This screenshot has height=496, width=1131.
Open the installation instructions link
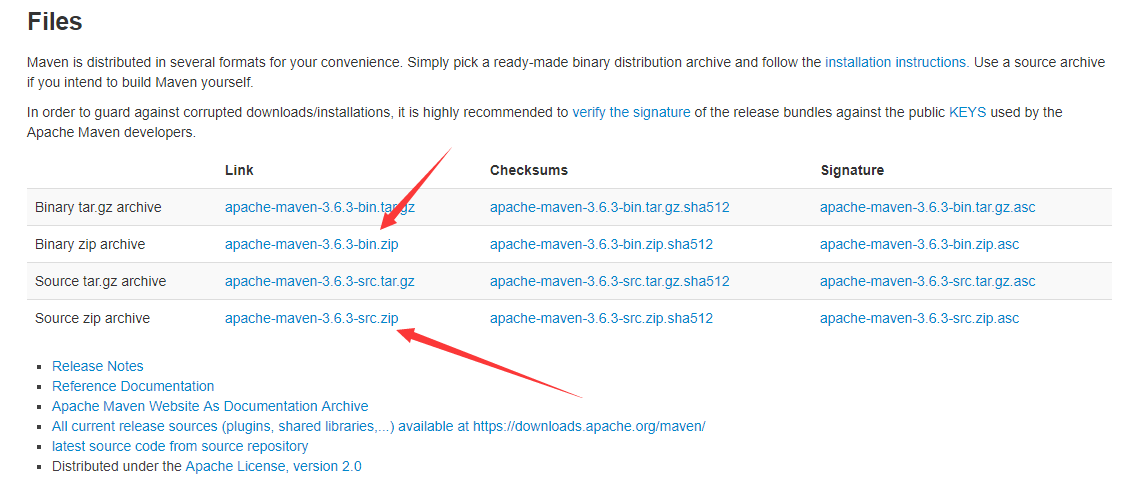pyautogui.click(x=897, y=62)
